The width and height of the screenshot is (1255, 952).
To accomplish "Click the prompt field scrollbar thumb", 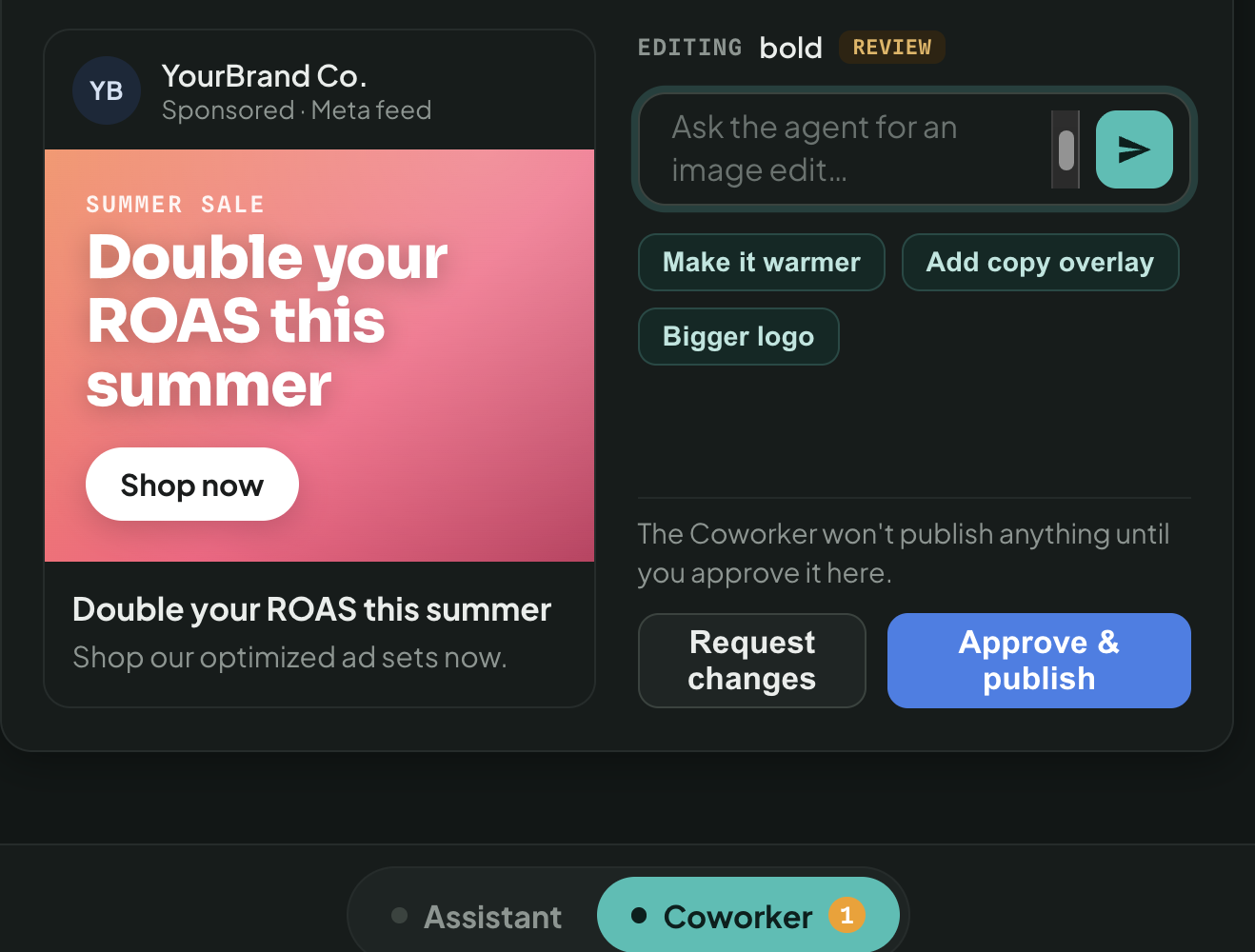I will (x=1066, y=149).
